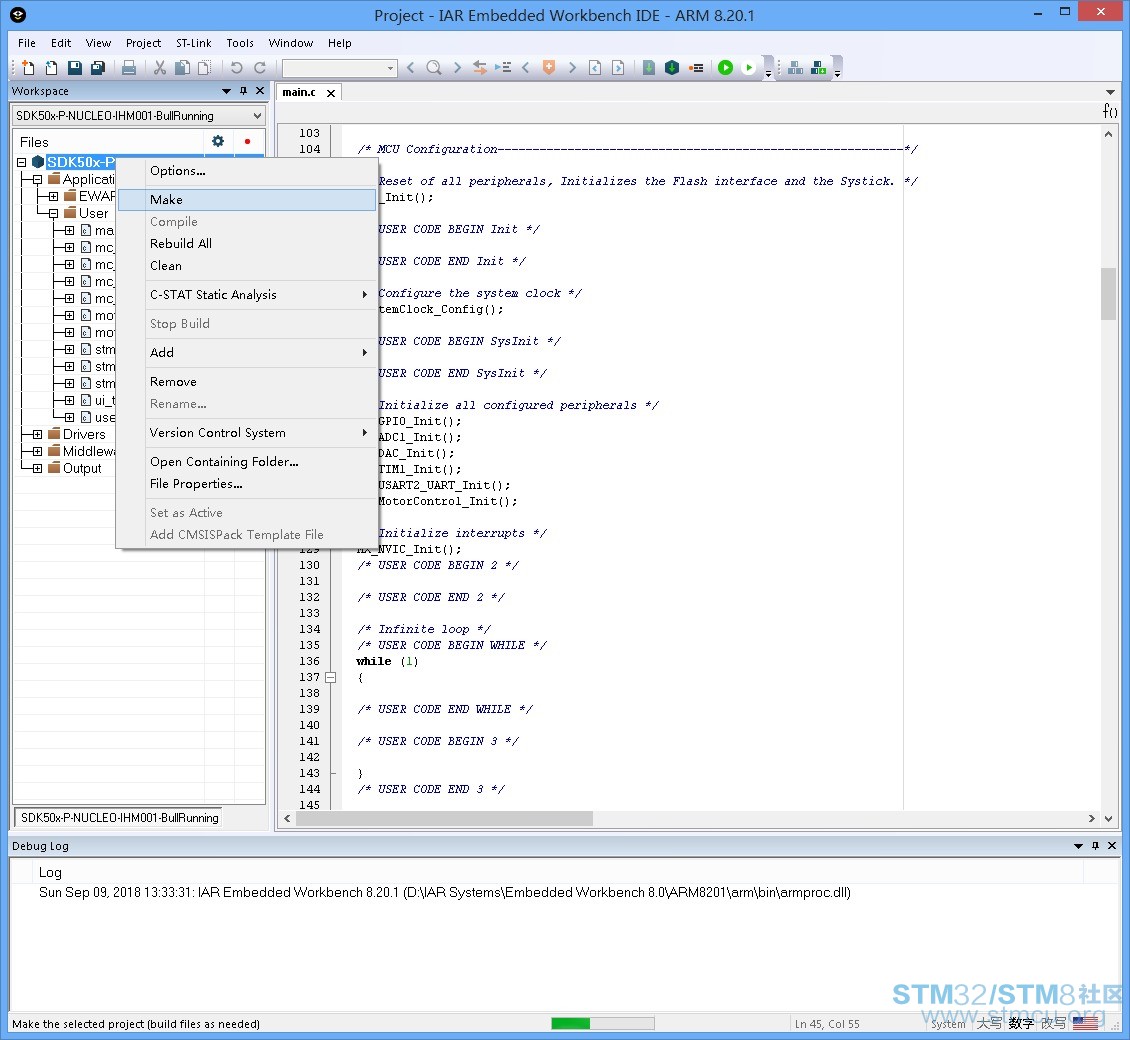
Task: Open the Project menu in menu bar
Action: pos(143,43)
